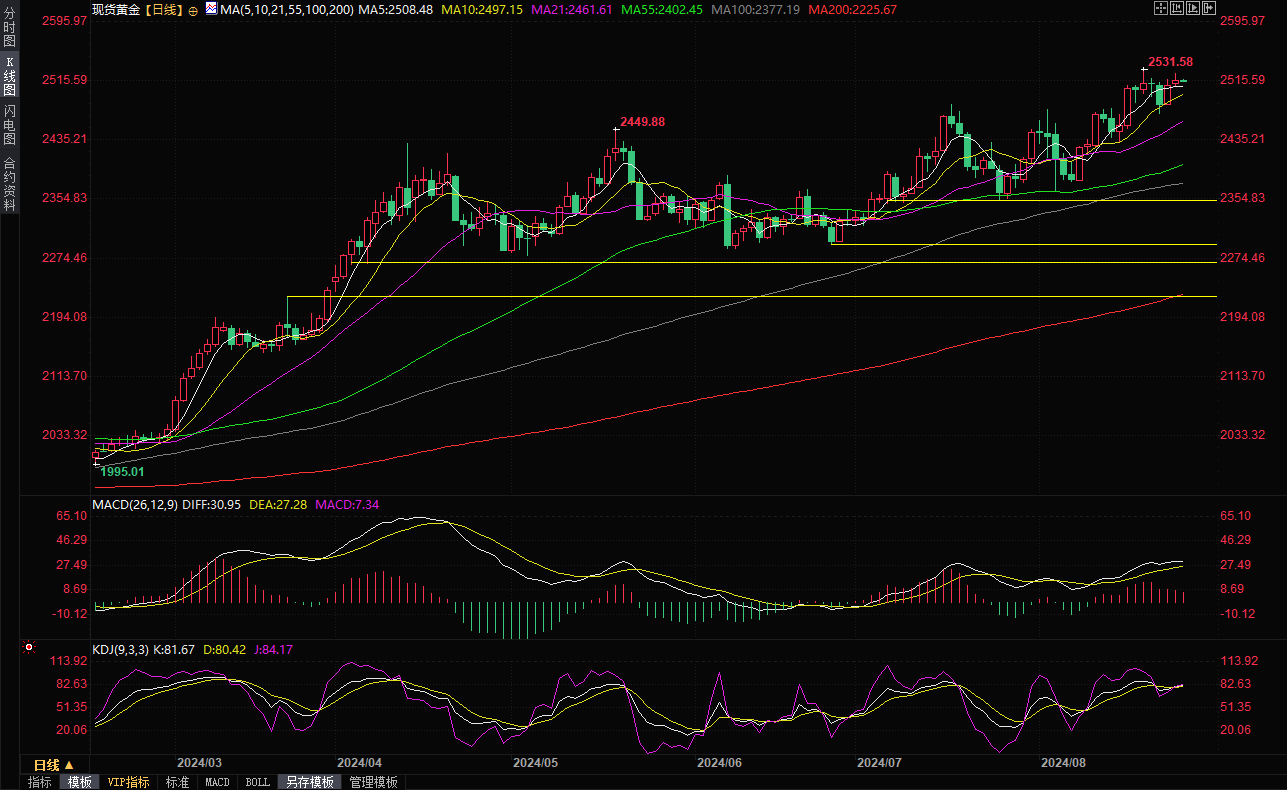Image resolution: width=1287 pixels, height=790 pixels.
Task: Select the 标准 template
Action: click(x=177, y=782)
